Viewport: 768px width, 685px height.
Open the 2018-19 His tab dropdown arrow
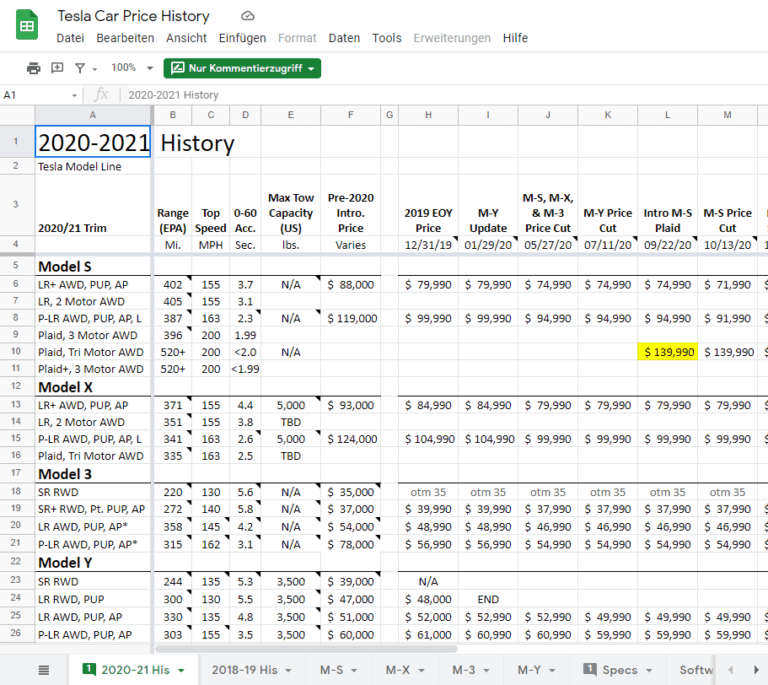[288, 670]
